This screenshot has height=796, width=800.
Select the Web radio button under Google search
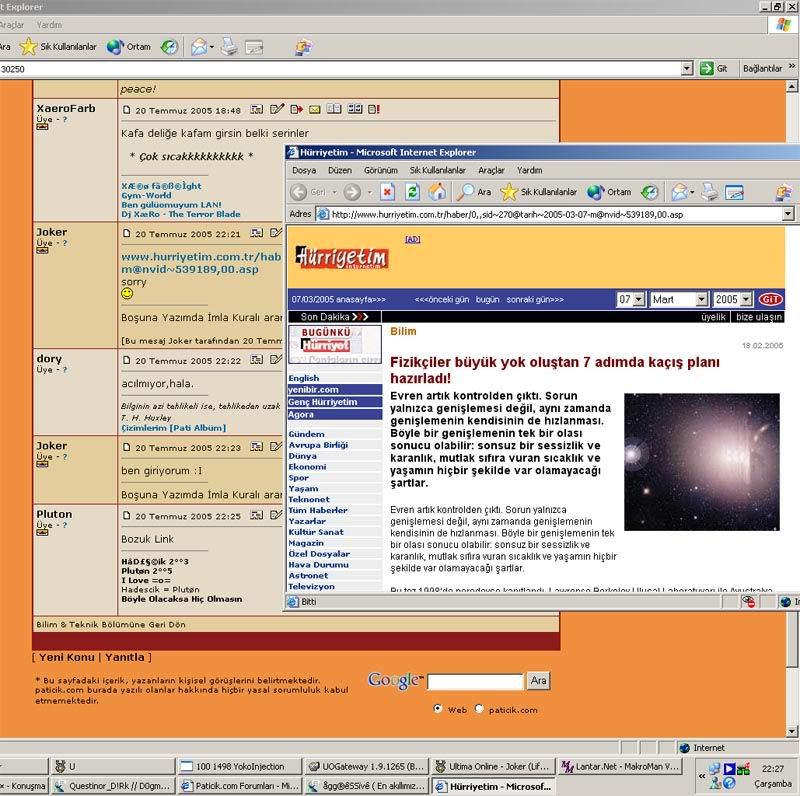[x=438, y=709]
